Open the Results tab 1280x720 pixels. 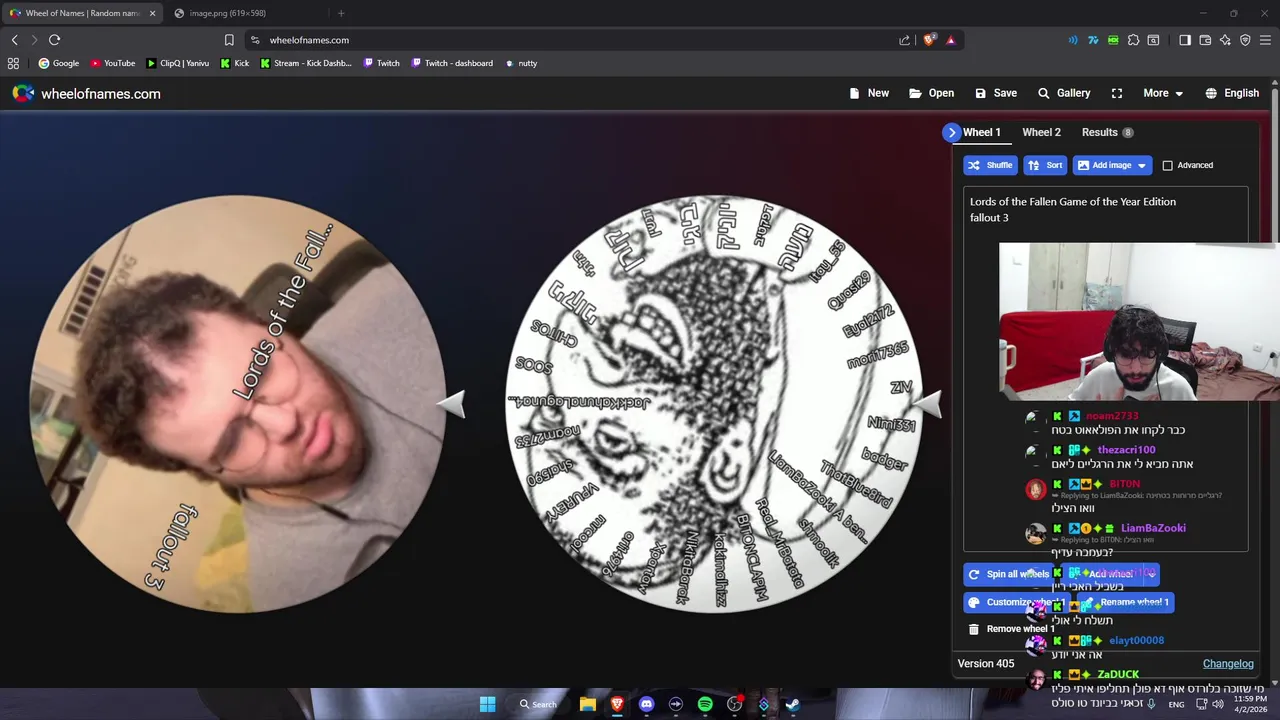pos(1106,132)
